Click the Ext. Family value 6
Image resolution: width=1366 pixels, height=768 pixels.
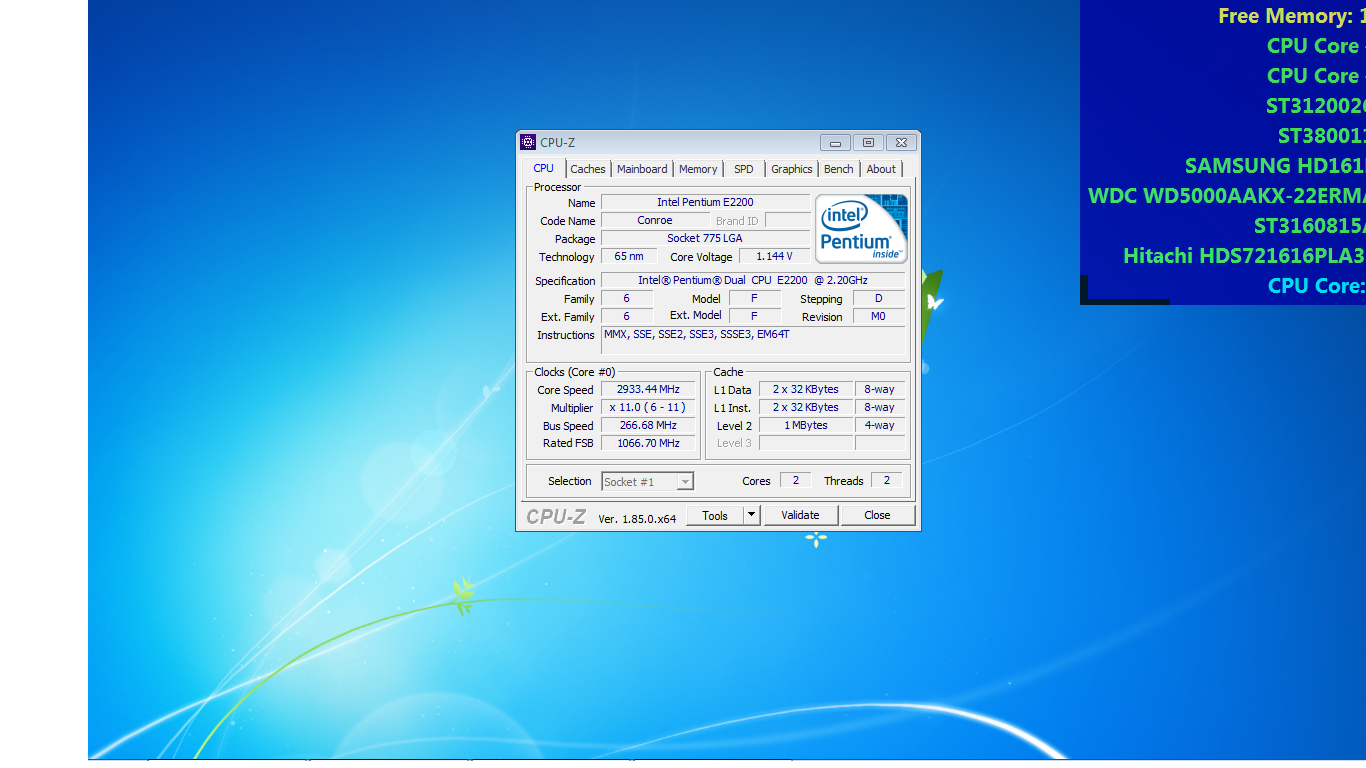[x=627, y=316]
